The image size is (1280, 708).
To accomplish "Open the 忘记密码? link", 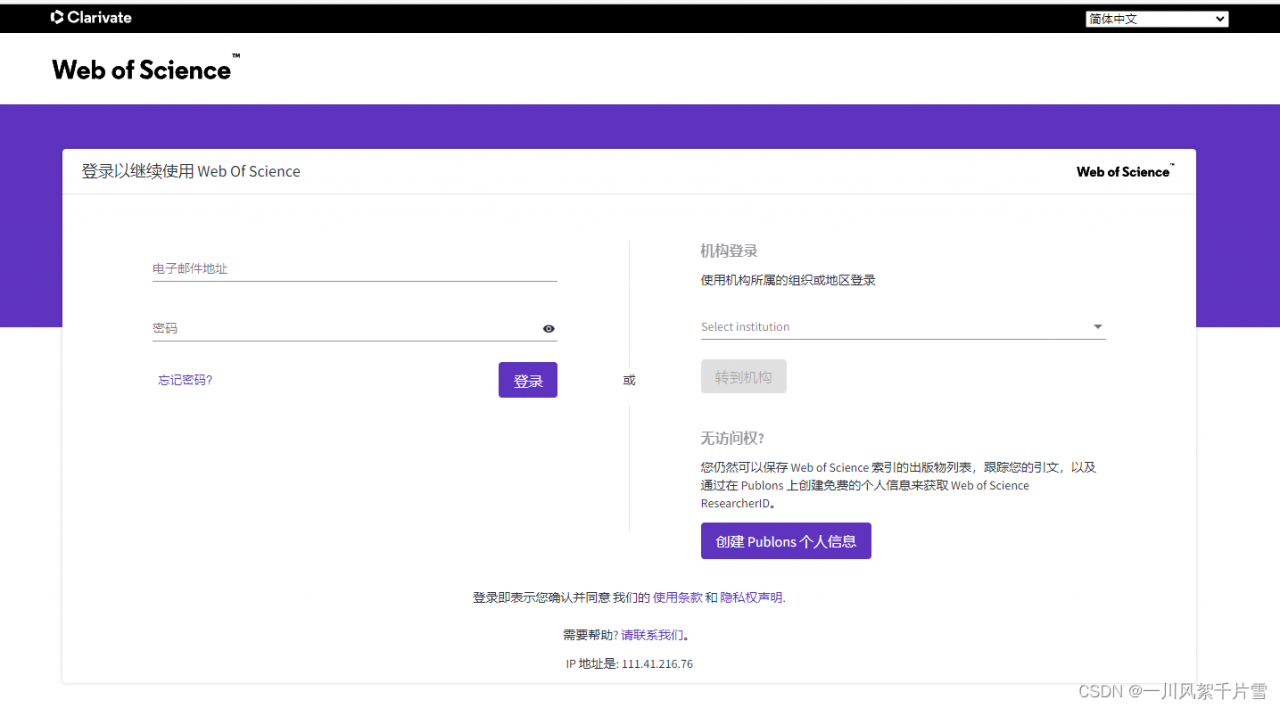I will [x=185, y=379].
